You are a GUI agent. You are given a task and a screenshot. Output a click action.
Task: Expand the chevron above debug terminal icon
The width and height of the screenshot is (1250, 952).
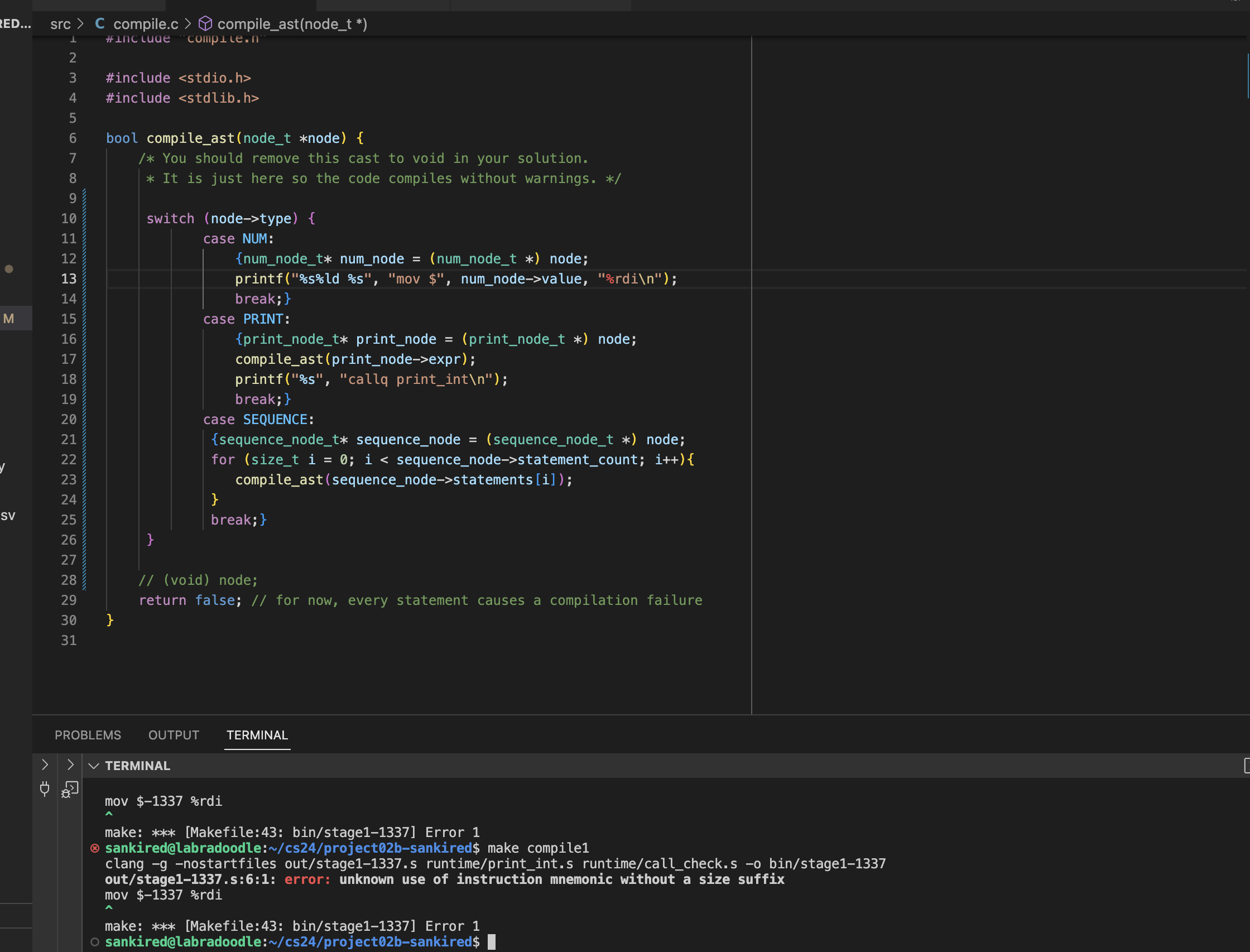tap(70, 765)
